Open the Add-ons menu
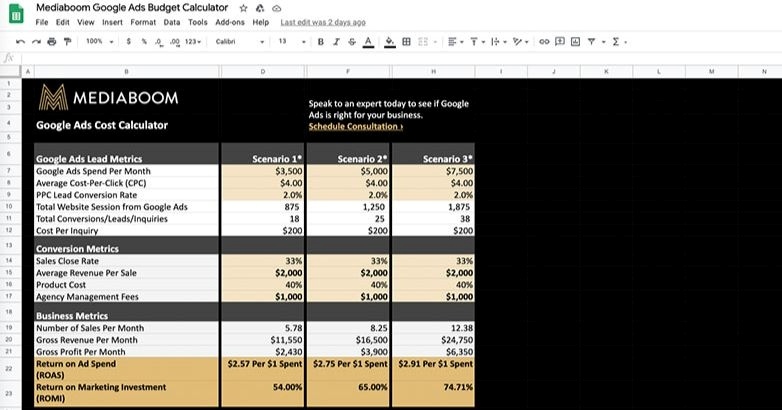The height and width of the screenshot is (410, 782). coord(230,22)
